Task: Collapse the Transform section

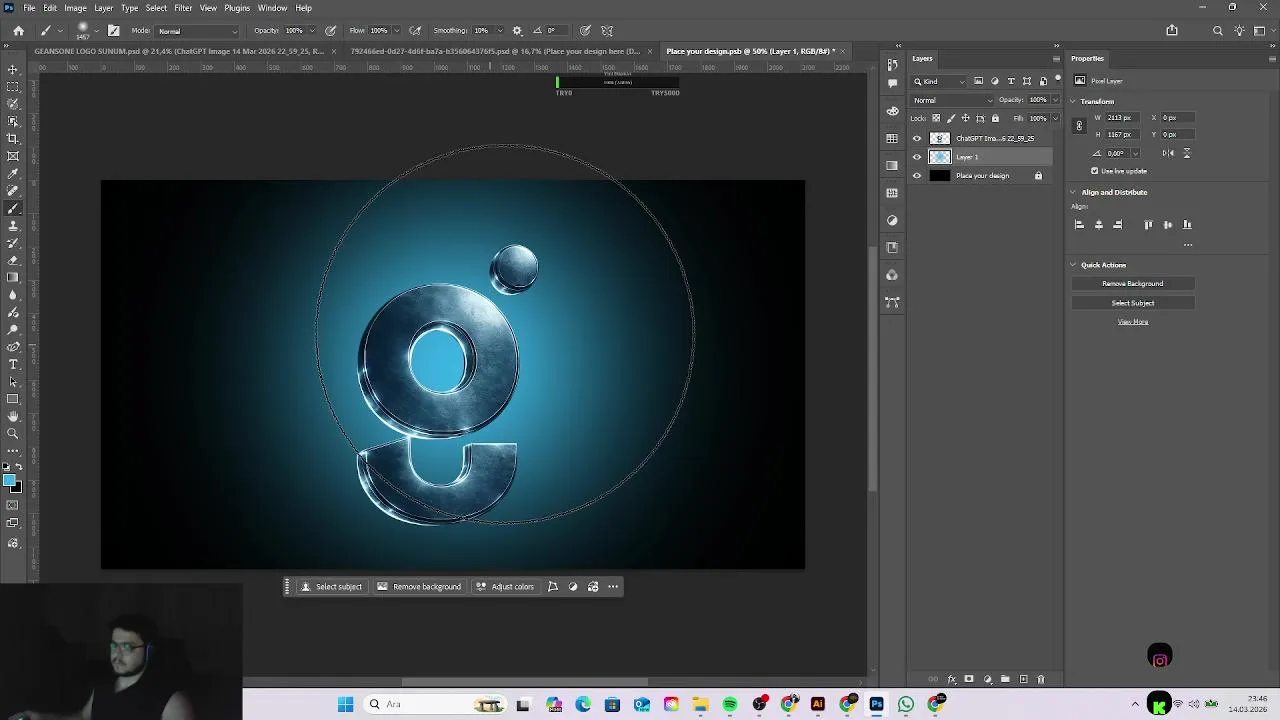Action: click(x=1074, y=101)
